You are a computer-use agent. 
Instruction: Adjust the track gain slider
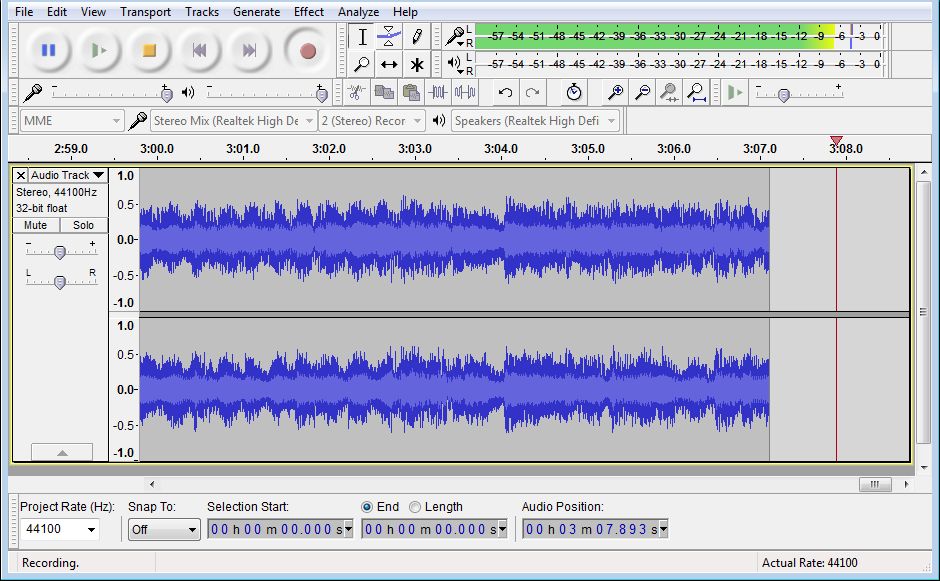pyautogui.click(x=60, y=252)
